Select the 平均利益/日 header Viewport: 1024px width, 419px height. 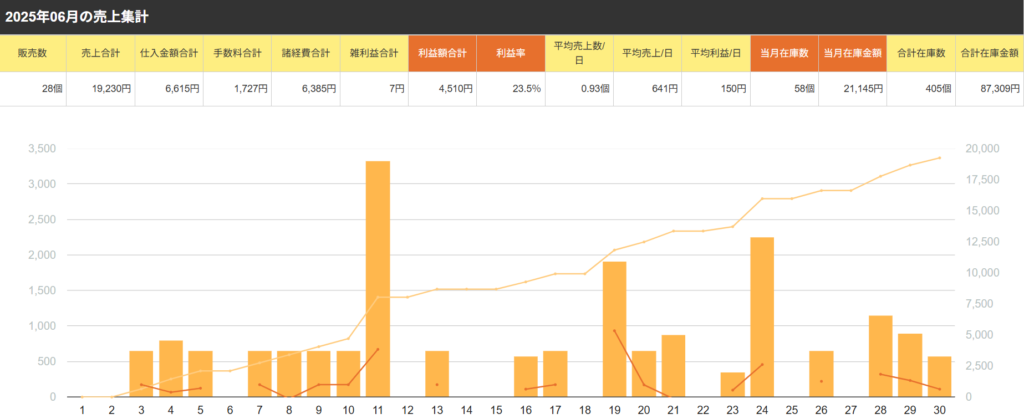click(x=716, y=54)
